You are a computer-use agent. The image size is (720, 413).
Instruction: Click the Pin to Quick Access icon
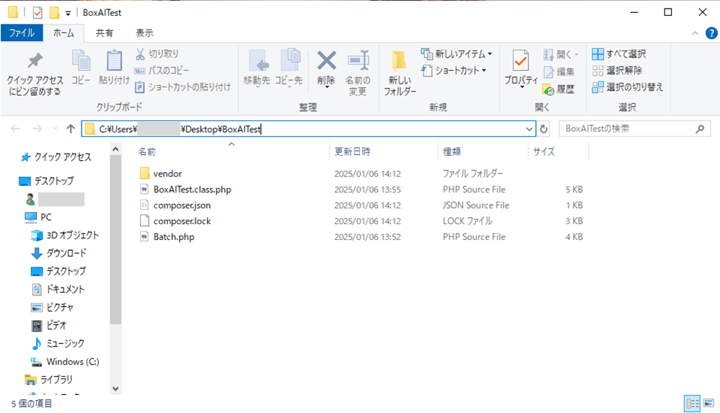click(x=33, y=66)
